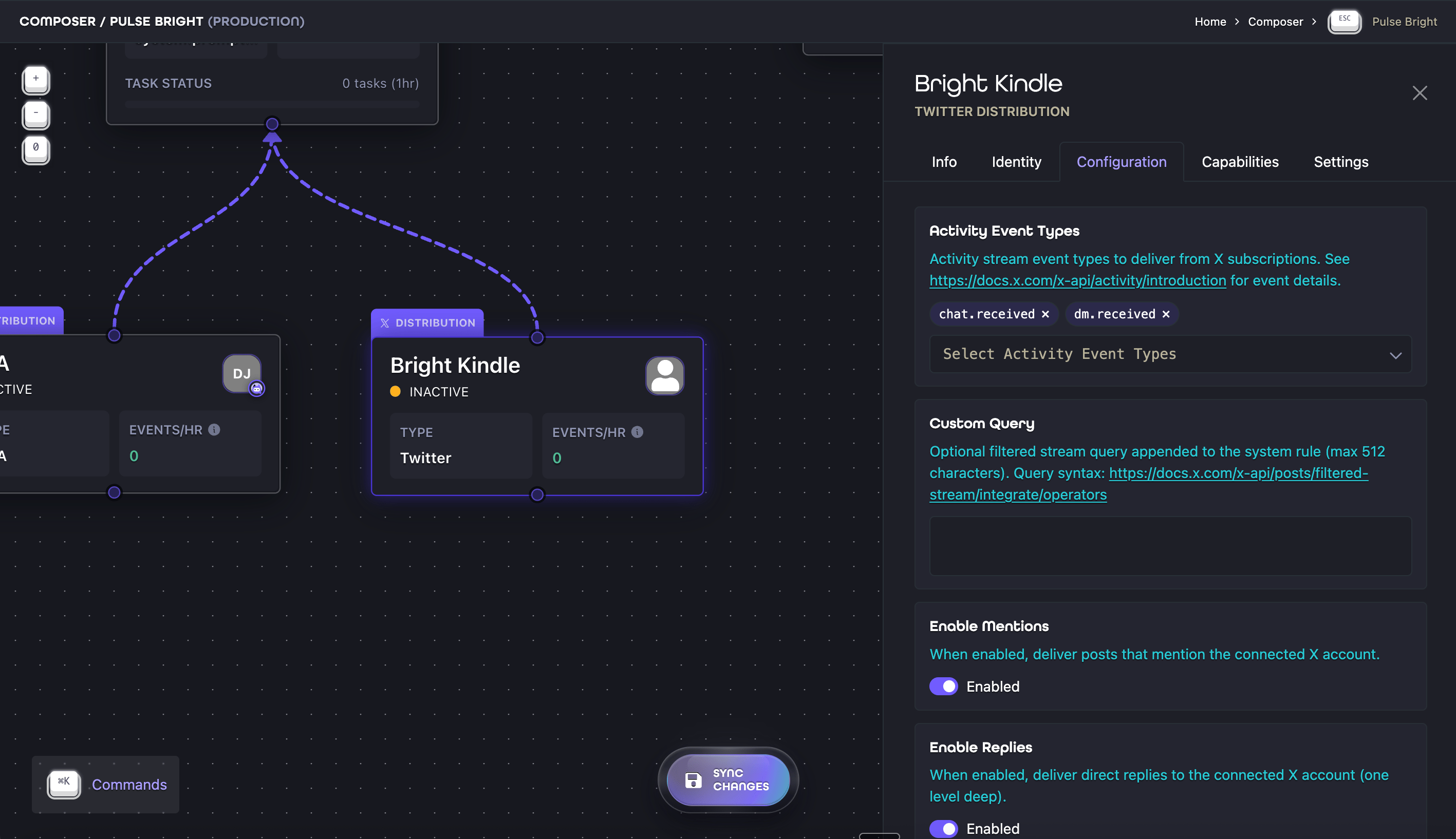Click Bright Kindle EVENTS/HR value 0

(x=556, y=458)
